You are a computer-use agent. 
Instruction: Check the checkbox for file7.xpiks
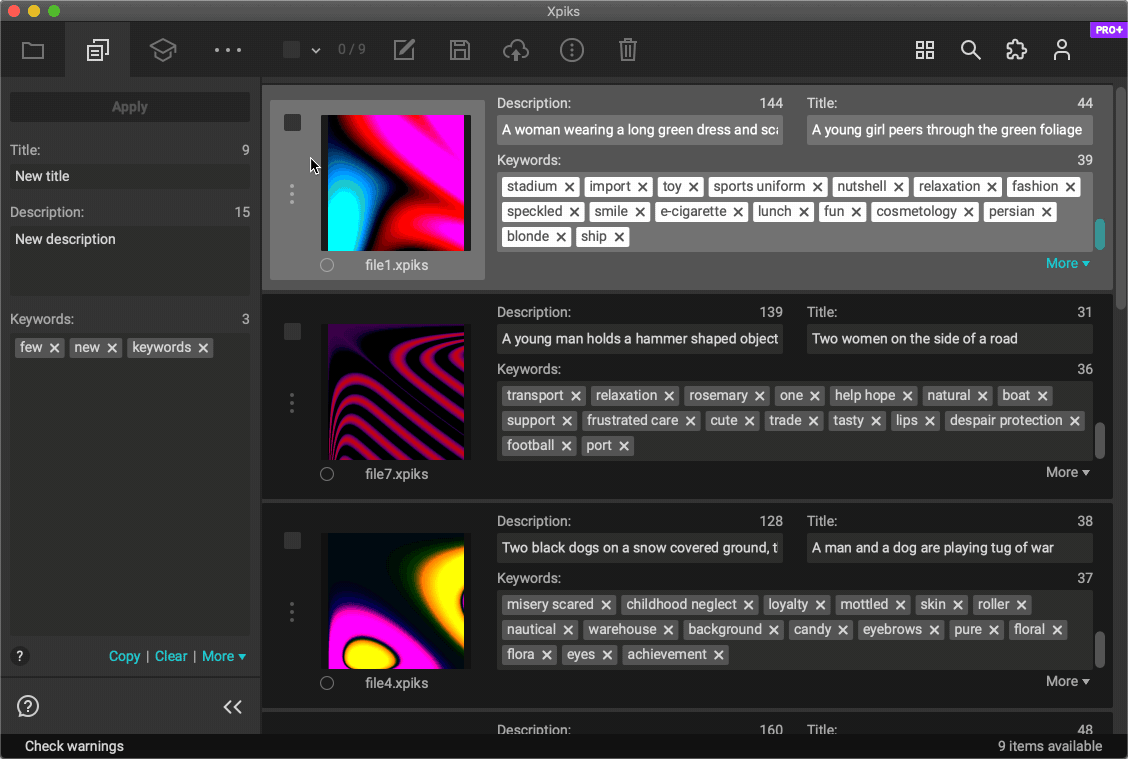[292, 332]
